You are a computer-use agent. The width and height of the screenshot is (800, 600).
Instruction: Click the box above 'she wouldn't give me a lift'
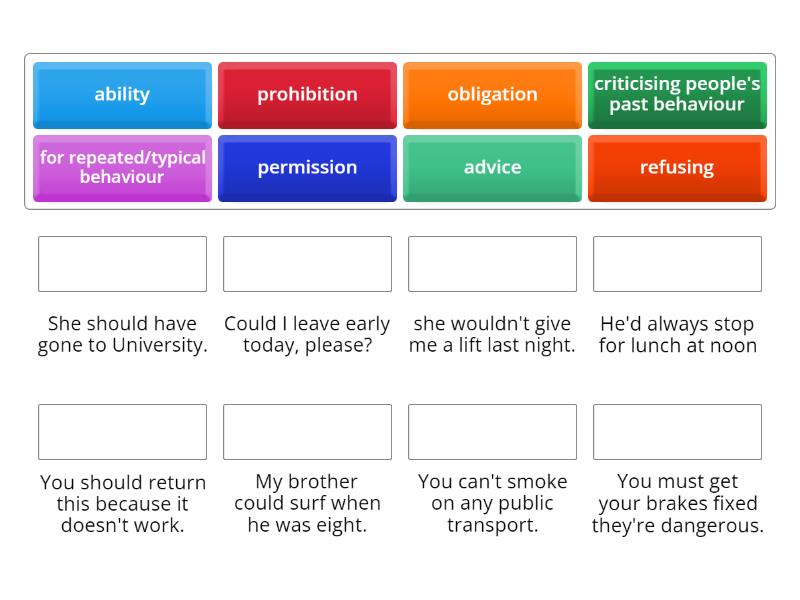coord(492,264)
